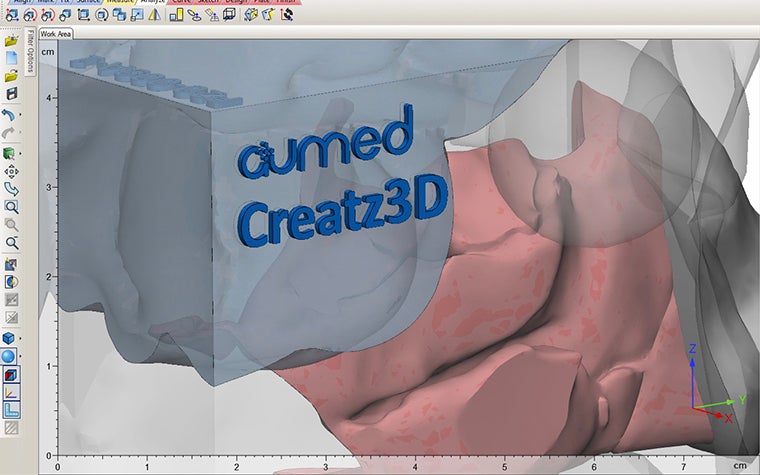Toggle the ruler display button
760x475 pixels.
[x=11, y=408]
